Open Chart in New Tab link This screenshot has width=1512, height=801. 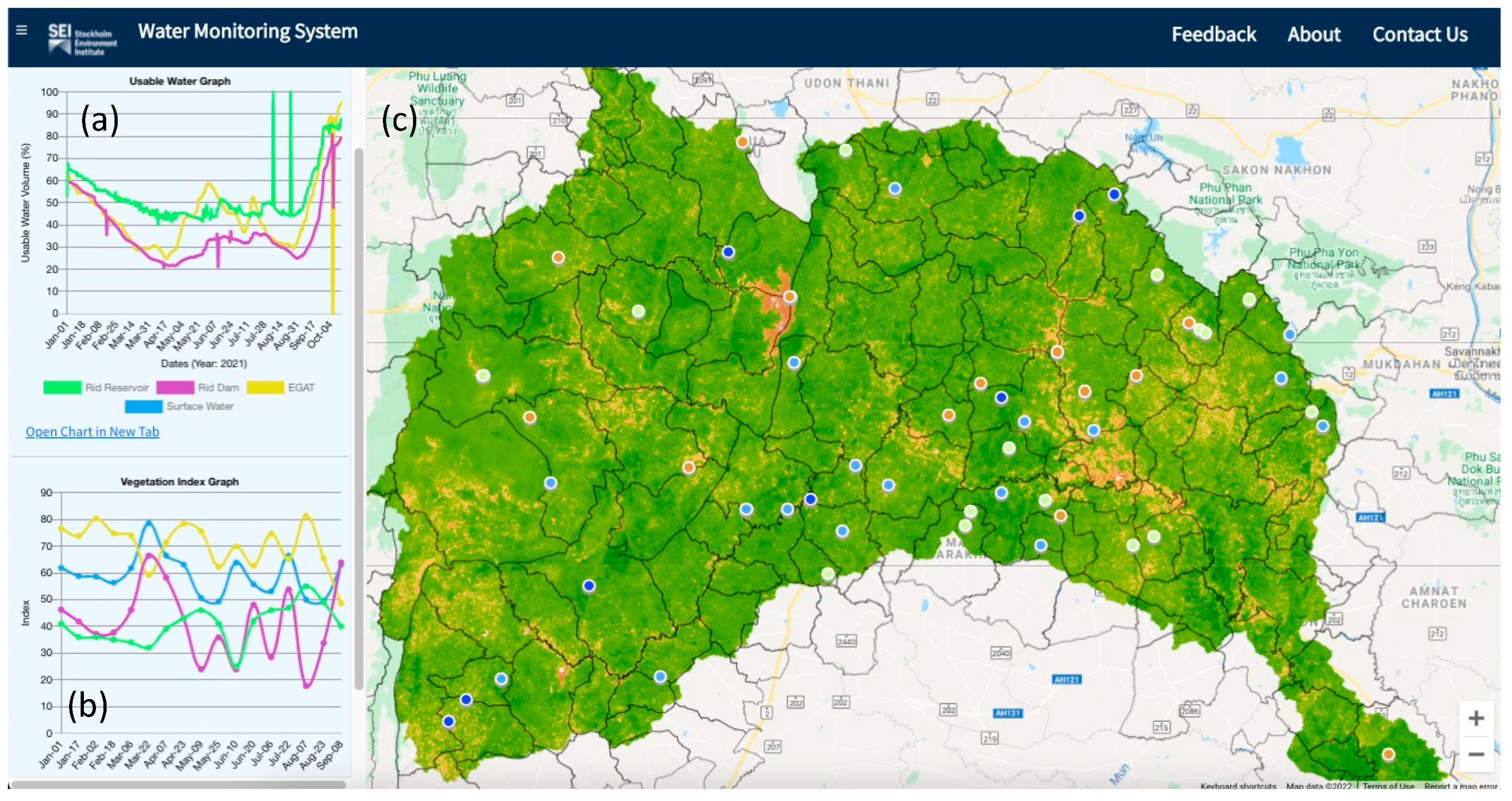click(x=92, y=432)
